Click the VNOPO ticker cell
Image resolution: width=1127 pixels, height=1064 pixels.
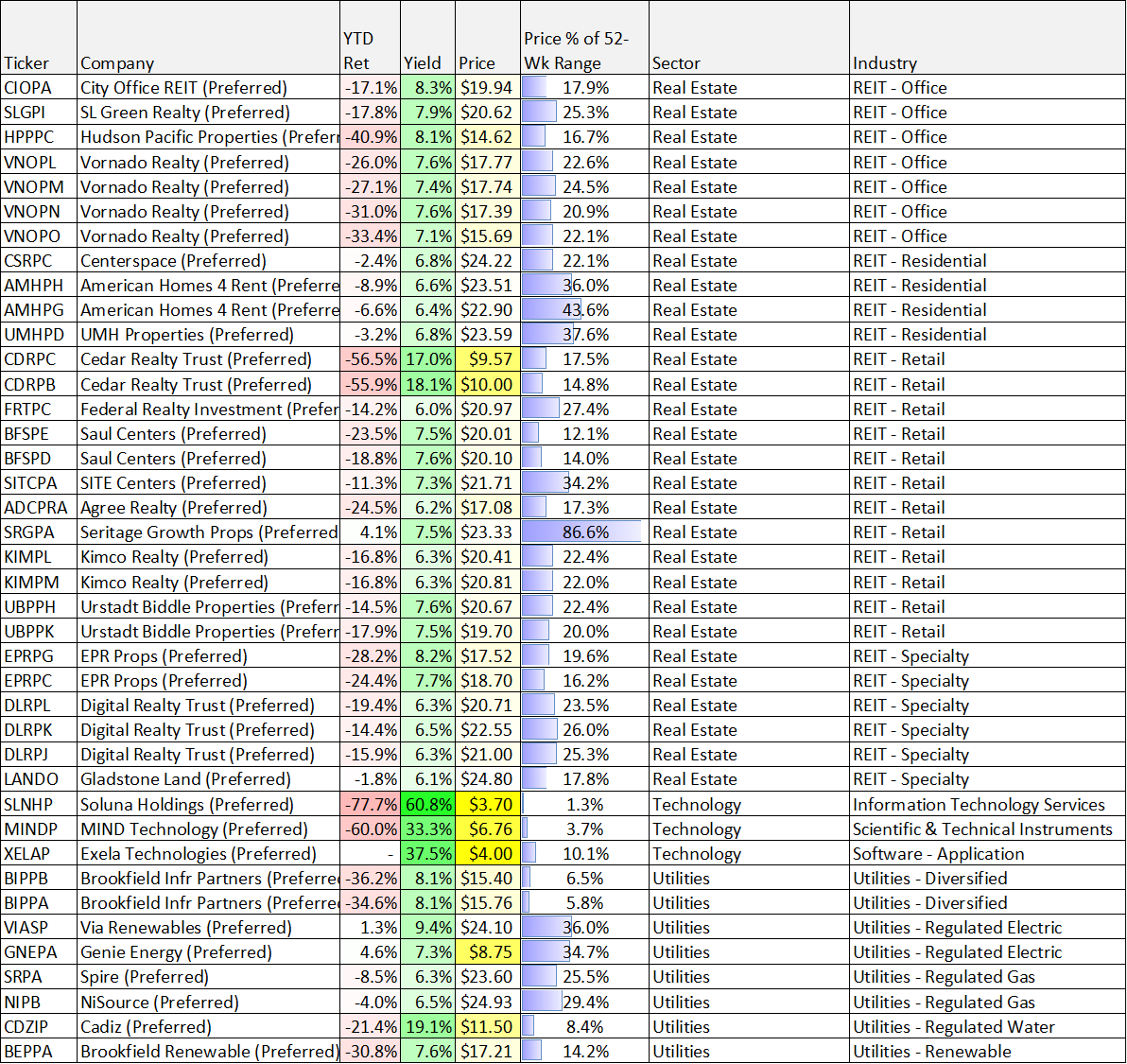[x=39, y=235]
